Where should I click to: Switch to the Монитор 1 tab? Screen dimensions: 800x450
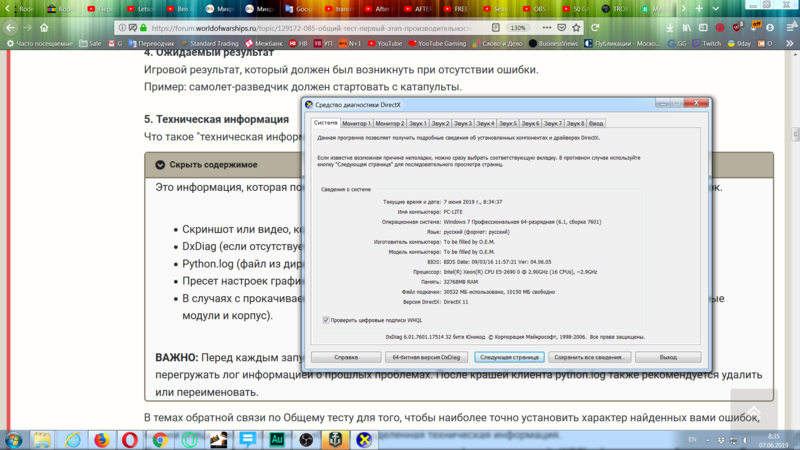coord(356,123)
